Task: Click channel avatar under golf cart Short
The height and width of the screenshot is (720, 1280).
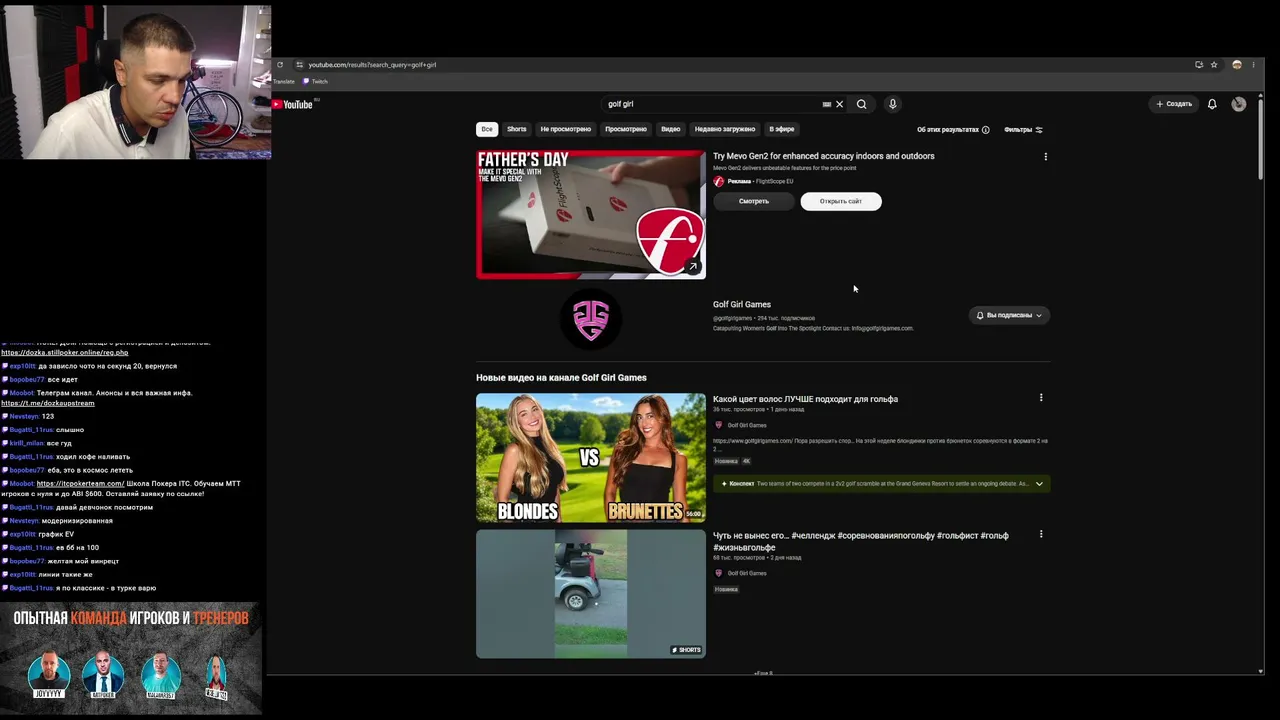Action: (x=718, y=573)
